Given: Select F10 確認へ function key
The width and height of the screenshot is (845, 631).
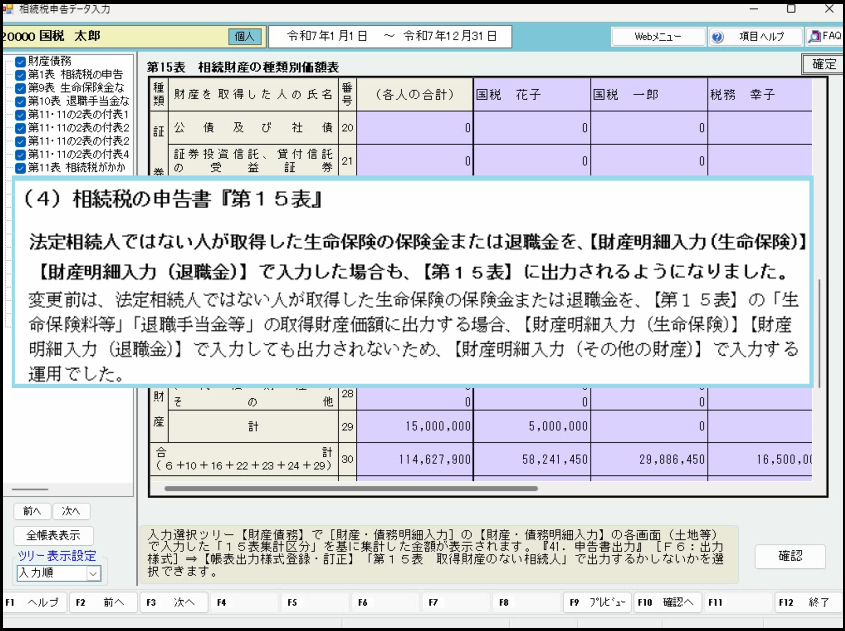Looking at the screenshot, I should point(668,602).
